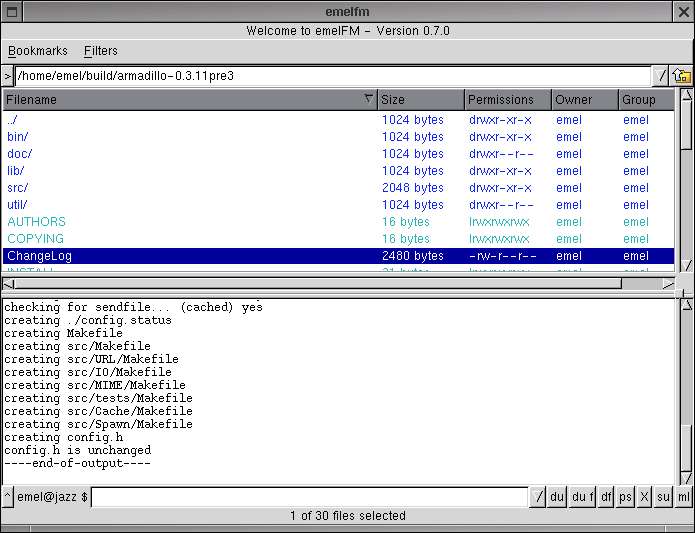Viewport: 695px width, 533px height.
Task: Click the 2048 bytes size cell
Action: 413,188
